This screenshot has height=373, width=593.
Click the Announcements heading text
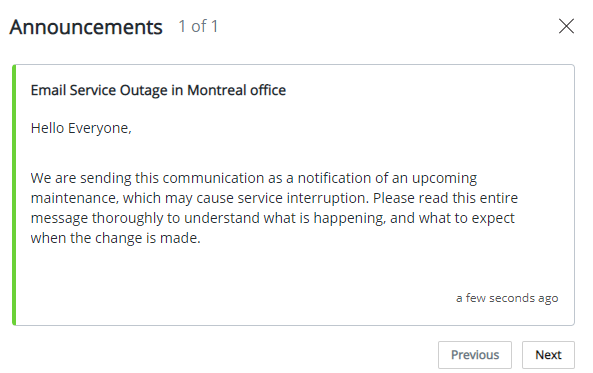point(86,27)
